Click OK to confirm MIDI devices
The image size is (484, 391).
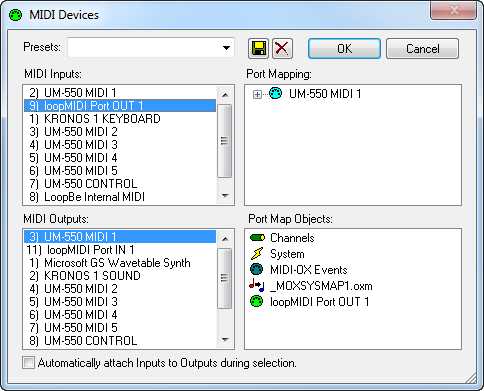344,49
